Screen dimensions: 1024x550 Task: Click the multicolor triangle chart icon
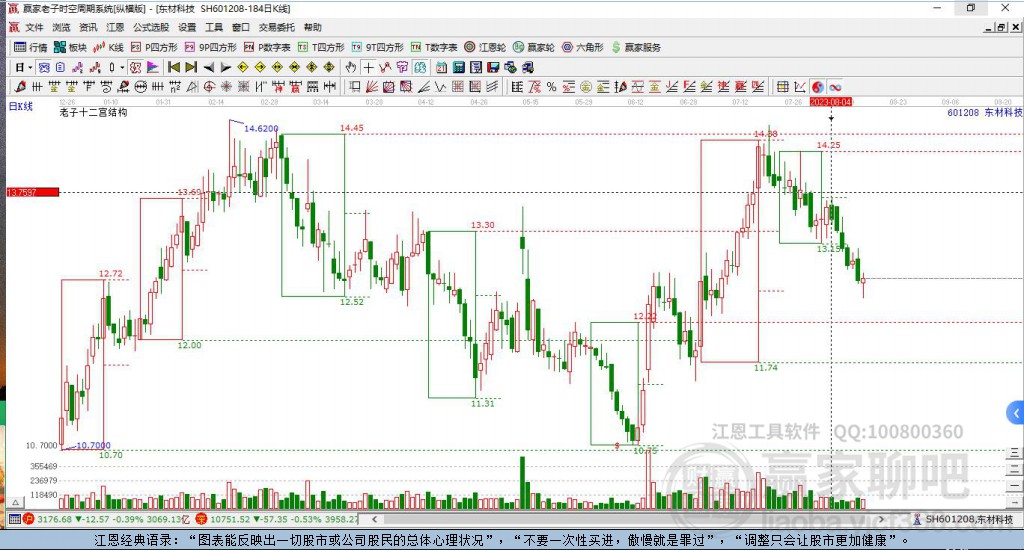pos(153,67)
